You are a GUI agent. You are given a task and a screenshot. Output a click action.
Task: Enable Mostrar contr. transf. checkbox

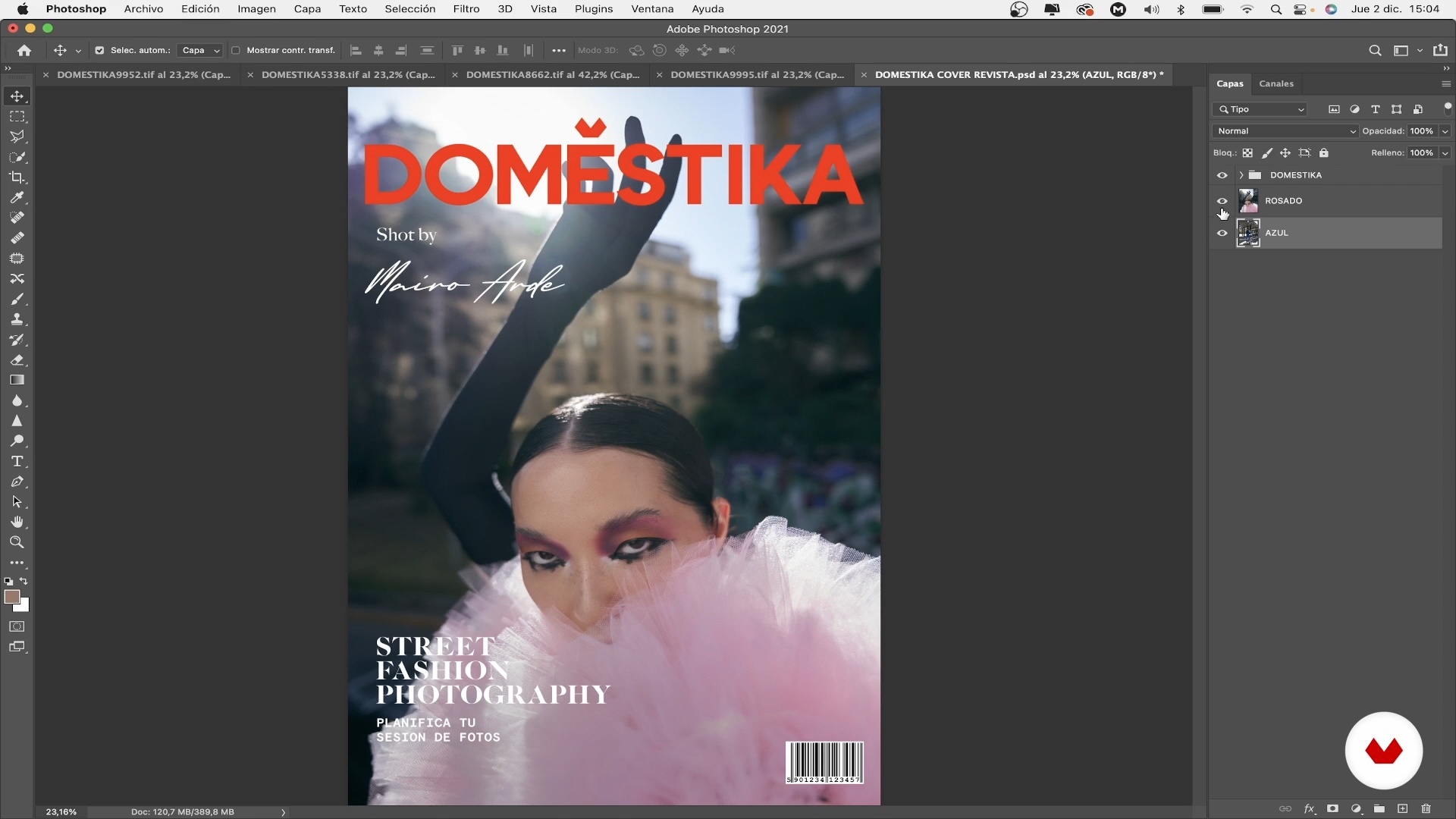click(x=235, y=50)
